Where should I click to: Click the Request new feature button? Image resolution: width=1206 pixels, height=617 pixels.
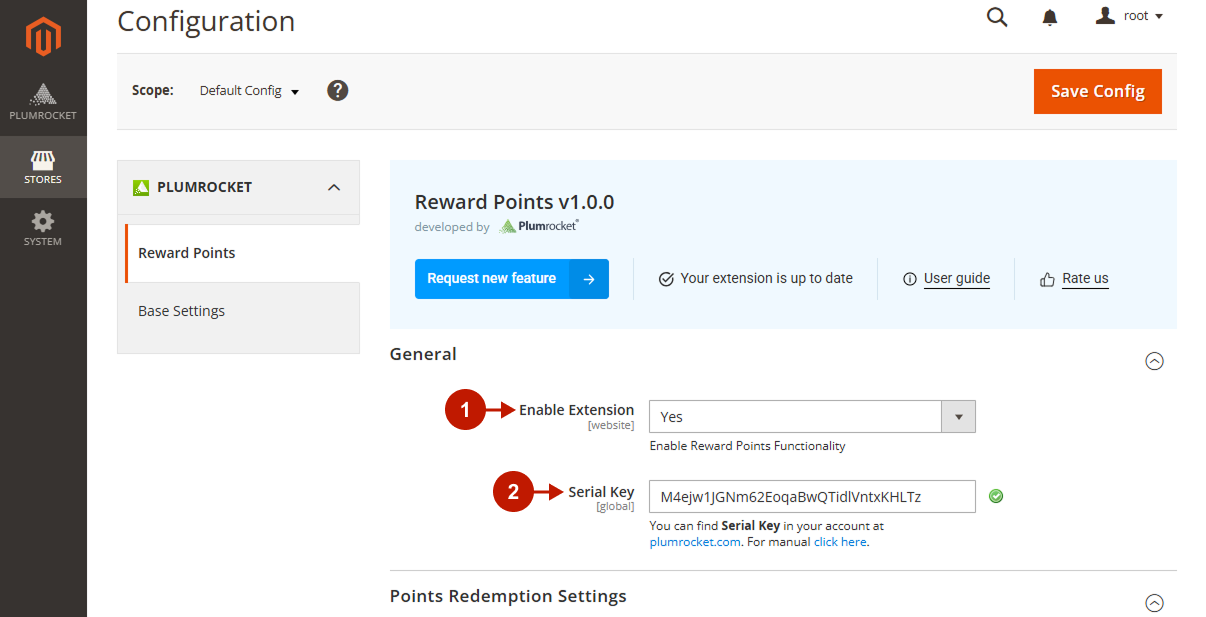tap(511, 279)
